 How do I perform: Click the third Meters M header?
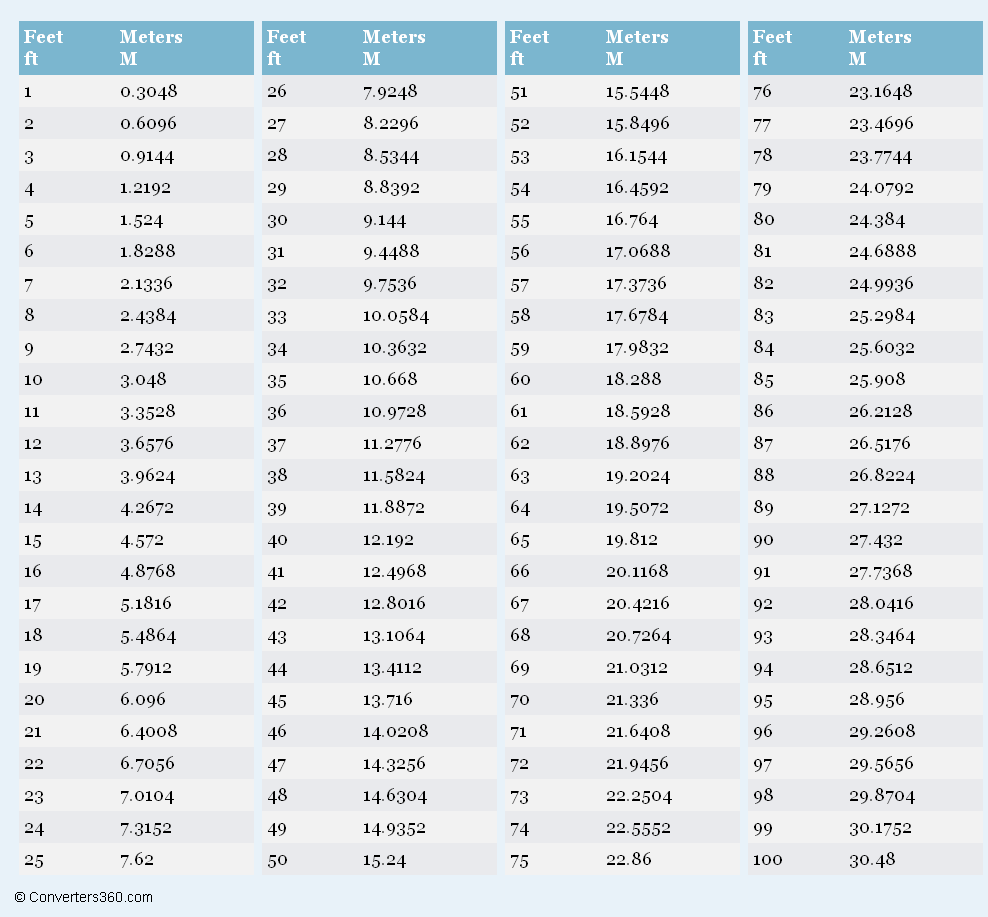point(637,48)
